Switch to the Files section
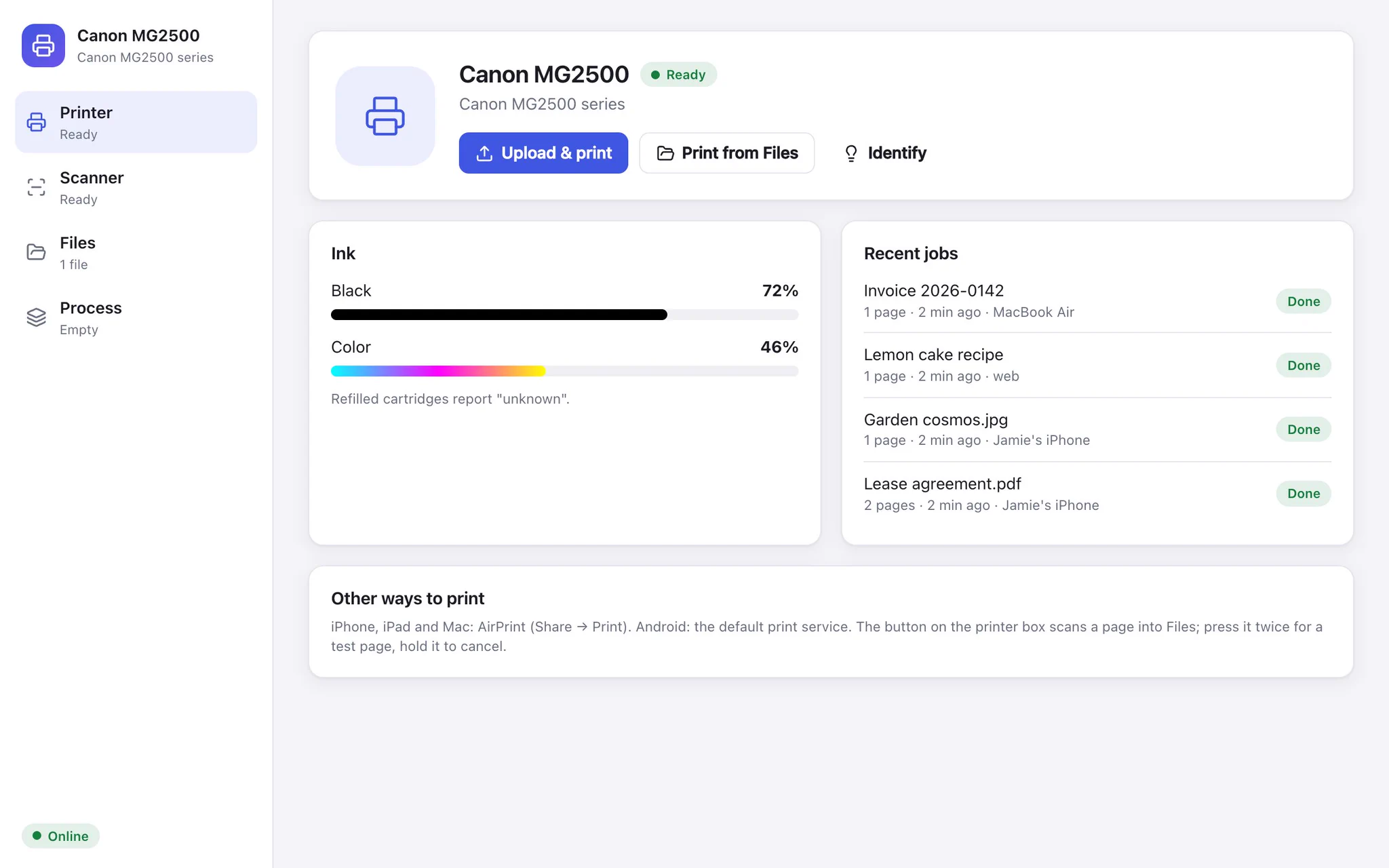1389x868 pixels. (x=136, y=252)
